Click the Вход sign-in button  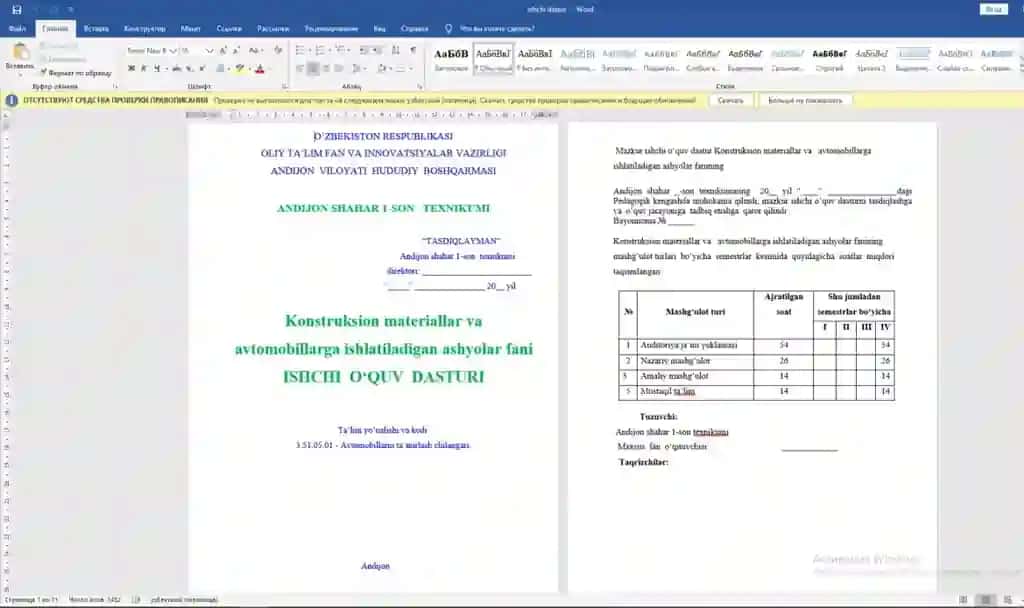(993, 9)
